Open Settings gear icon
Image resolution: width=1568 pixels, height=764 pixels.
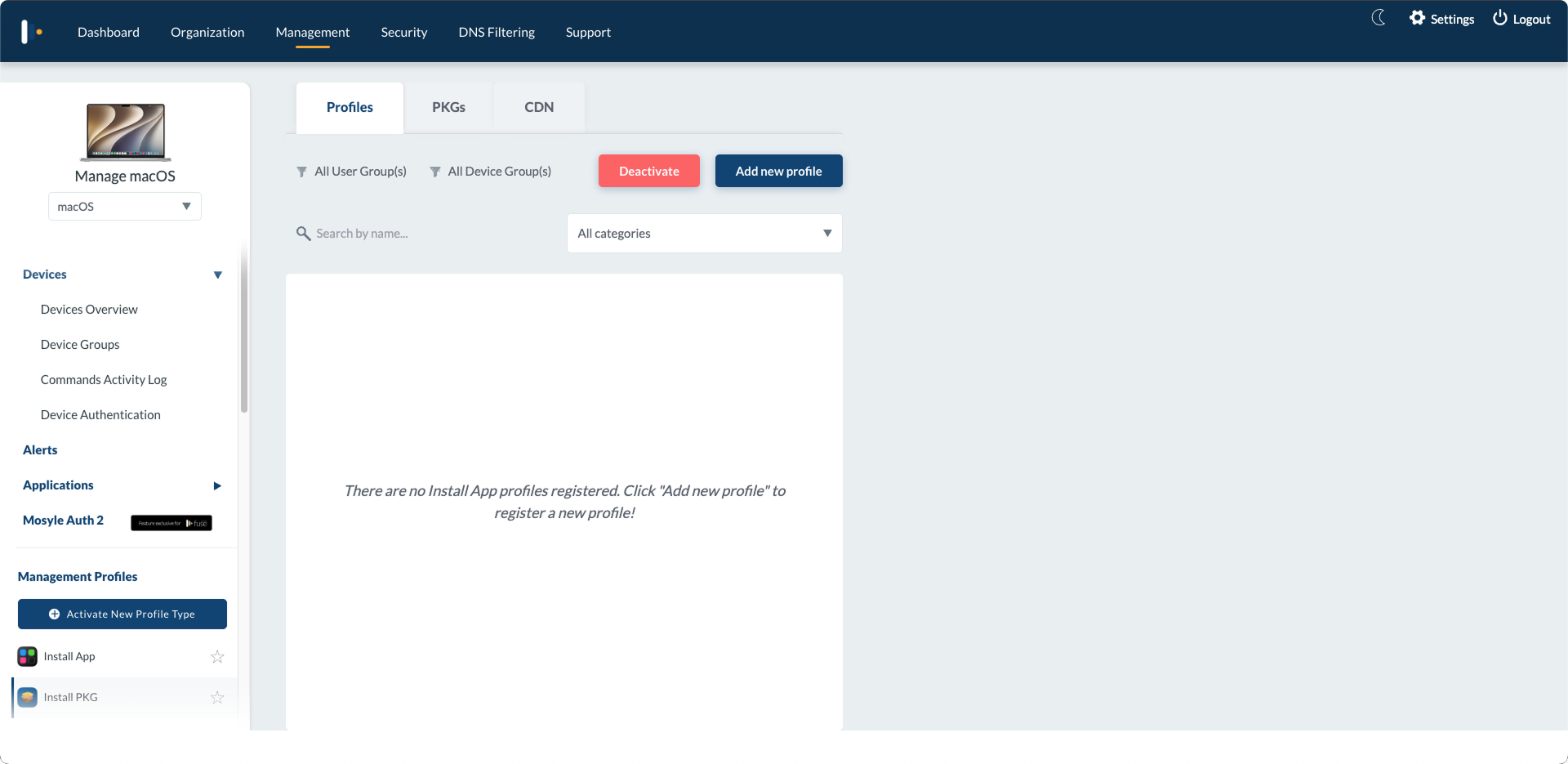1417,18
